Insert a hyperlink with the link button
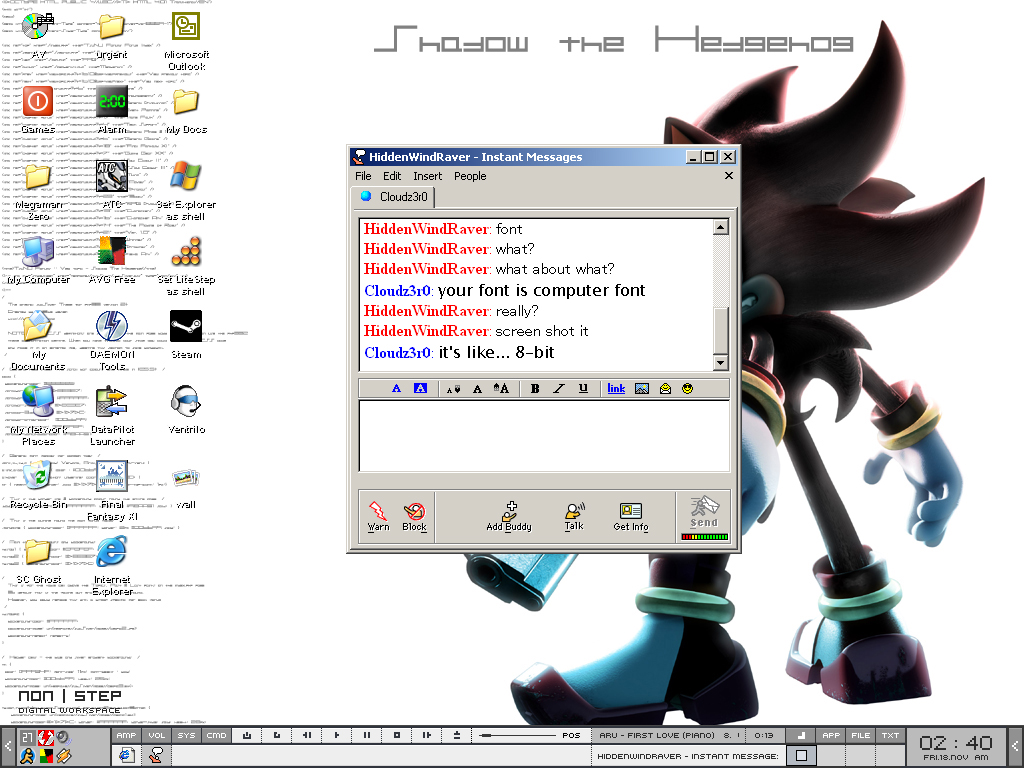This screenshot has height=768, width=1024. click(x=616, y=389)
